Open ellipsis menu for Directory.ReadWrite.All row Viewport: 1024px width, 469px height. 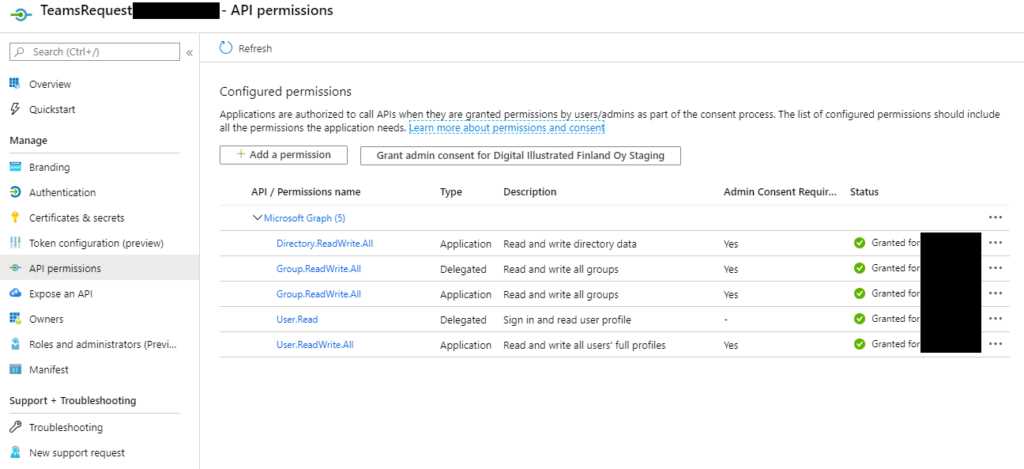(995, 243)
